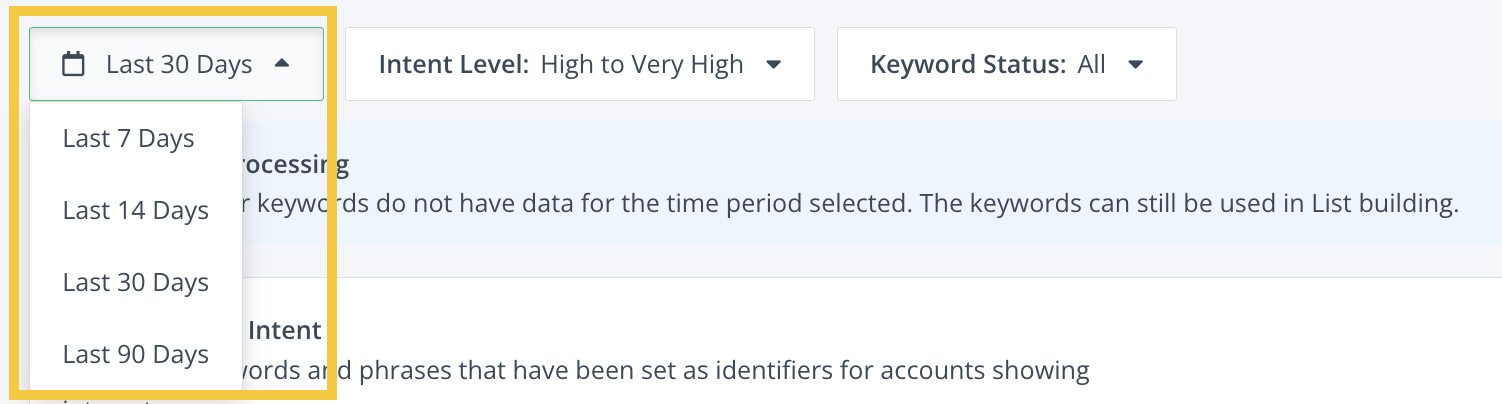Click the bold Keyword Status label
Viewport: 1502px width, 404px height.
tap(969, 65)
